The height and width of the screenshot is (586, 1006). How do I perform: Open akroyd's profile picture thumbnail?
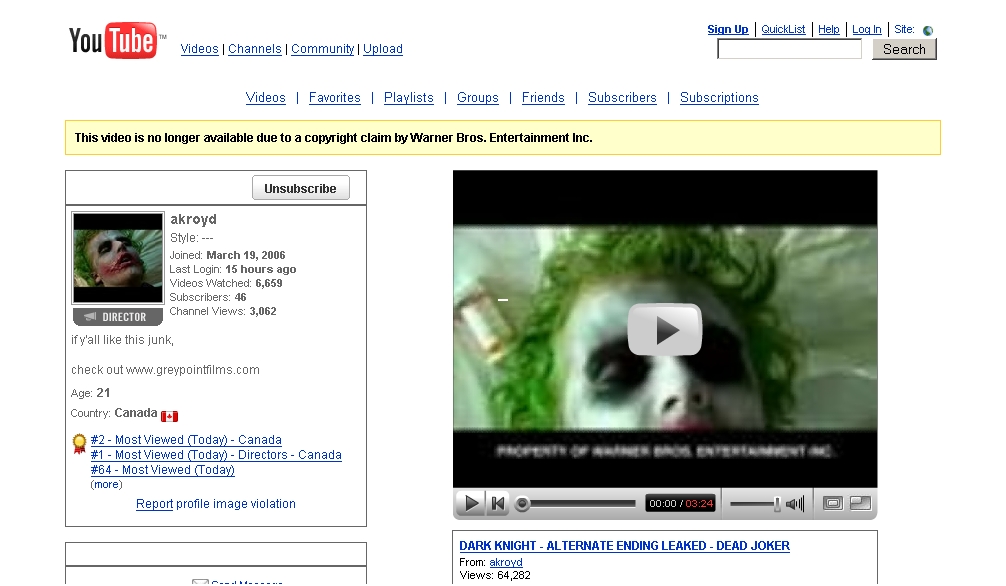tap(117, 258)
